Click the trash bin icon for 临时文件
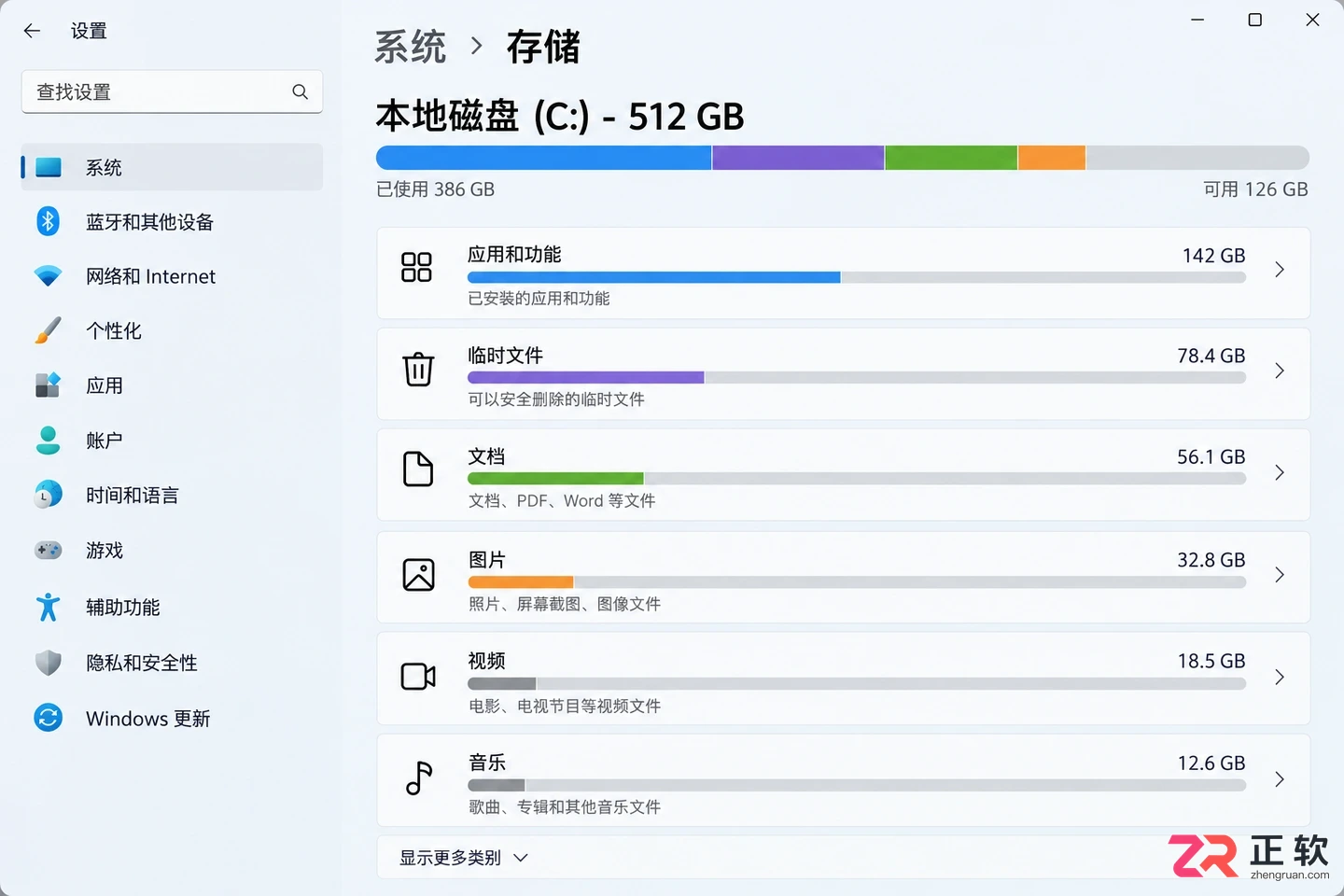 coord(418,369)
